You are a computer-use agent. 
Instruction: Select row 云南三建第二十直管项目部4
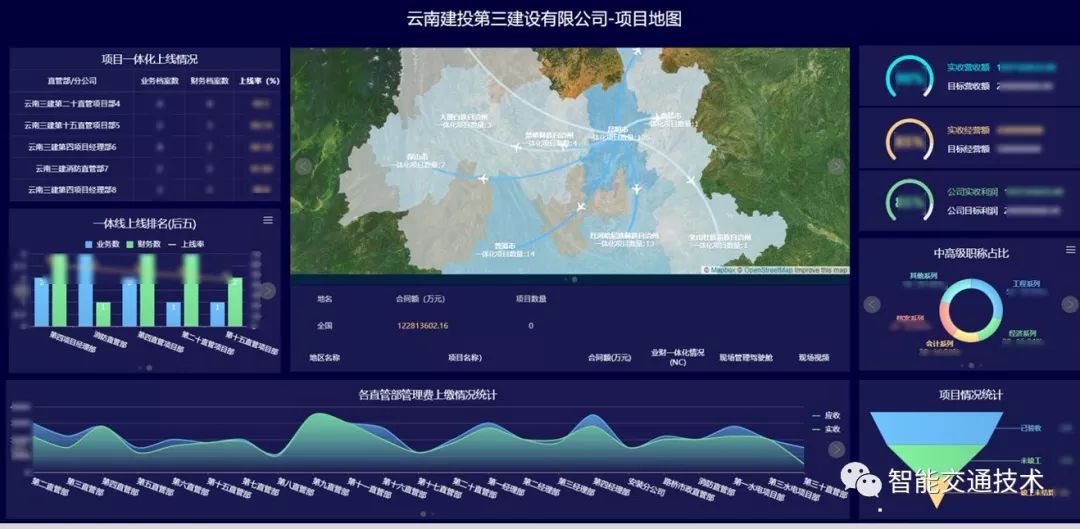tap(145, 104)
